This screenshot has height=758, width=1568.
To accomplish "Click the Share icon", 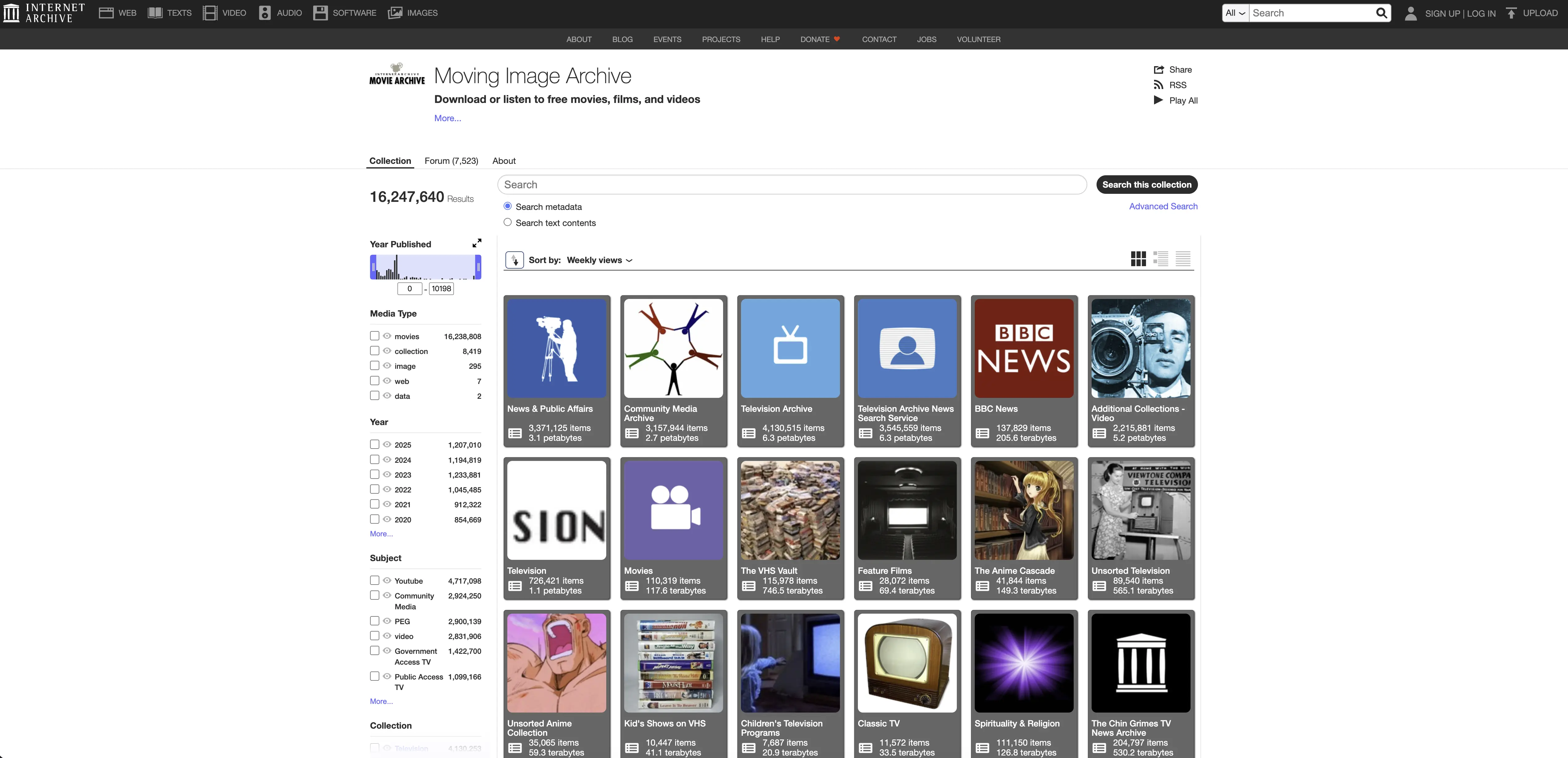I will (x=1158, y=70).
